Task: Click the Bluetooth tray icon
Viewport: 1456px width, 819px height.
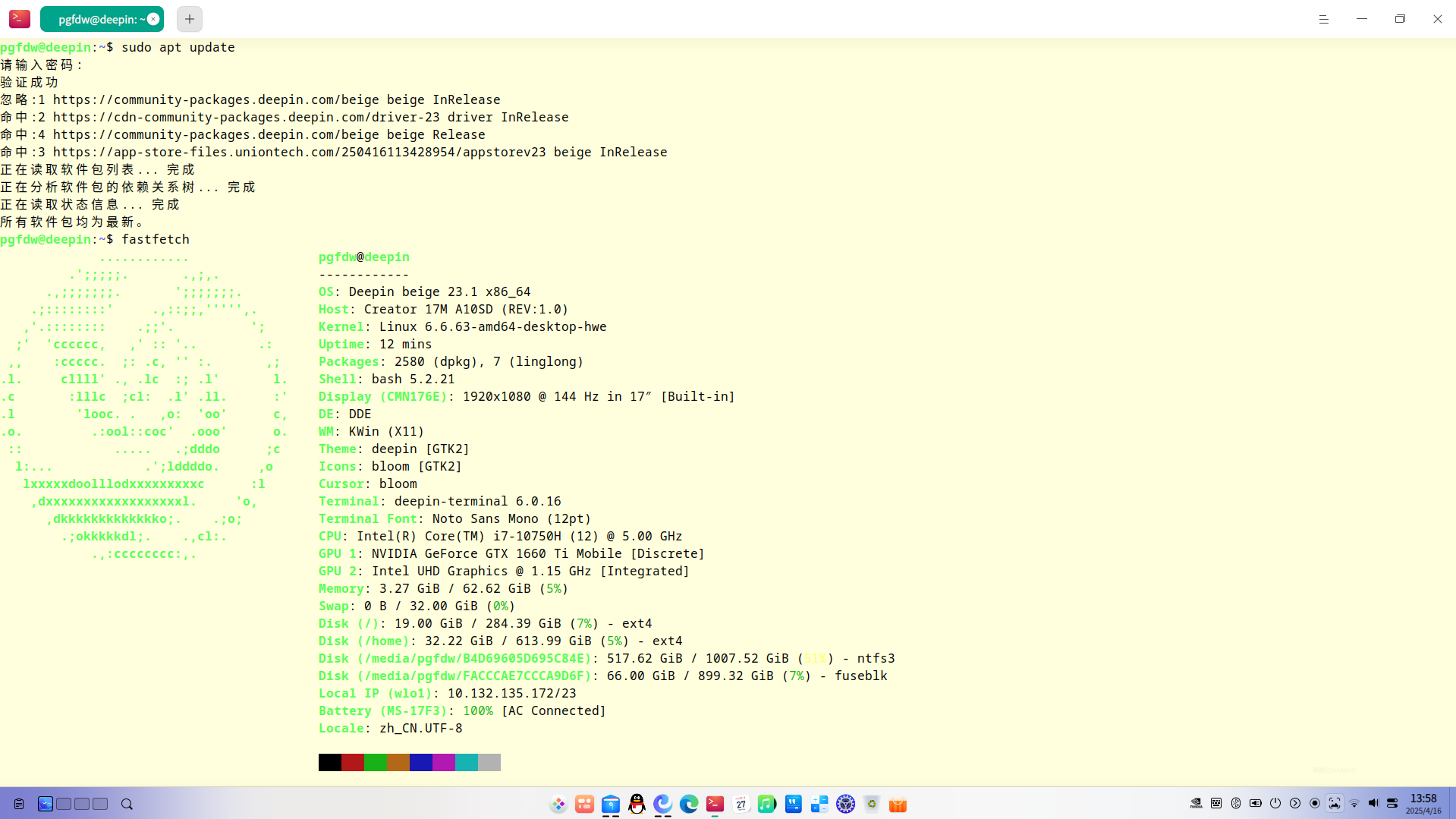Action: (1236, 803)
